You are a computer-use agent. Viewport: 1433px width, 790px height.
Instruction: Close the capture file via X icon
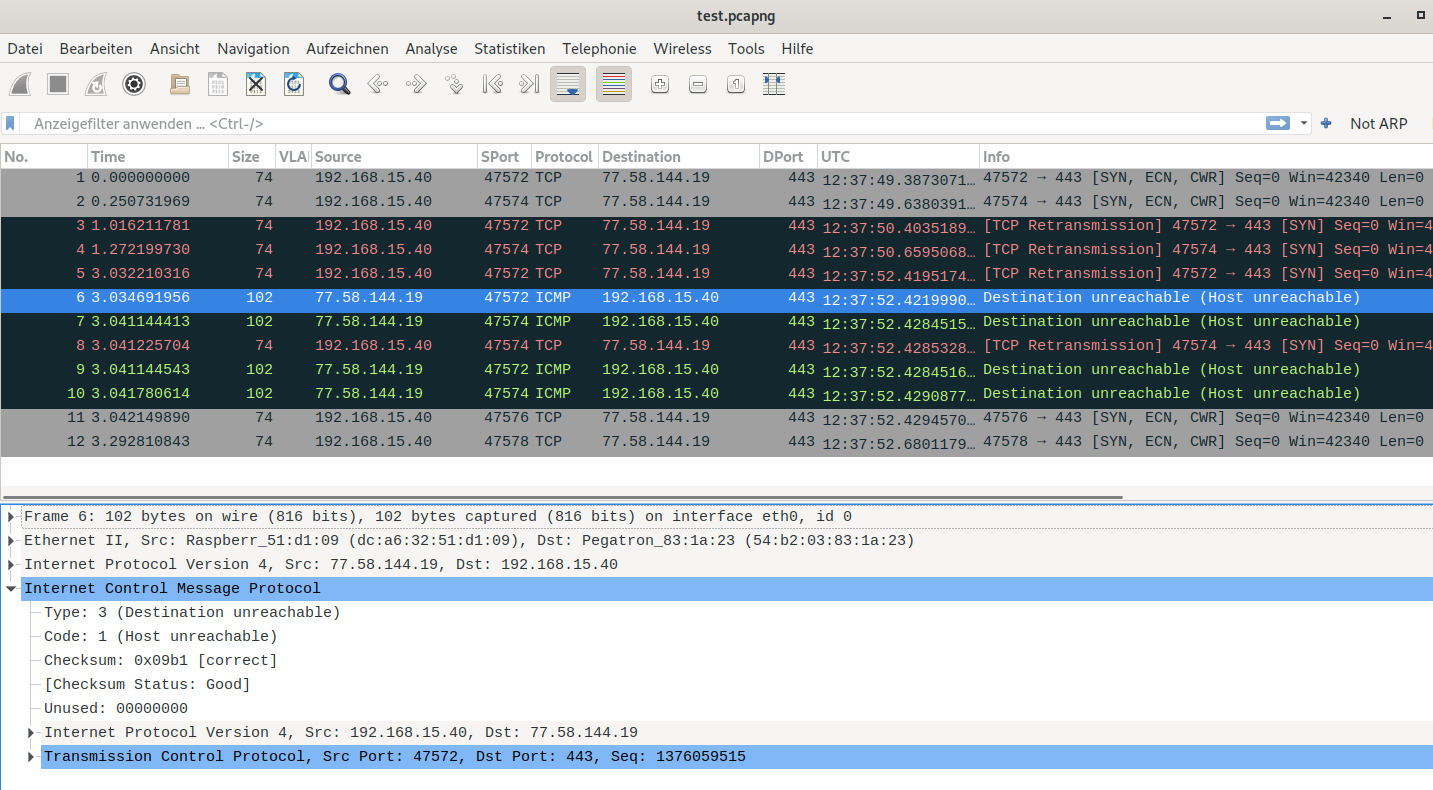click(256, 85)
